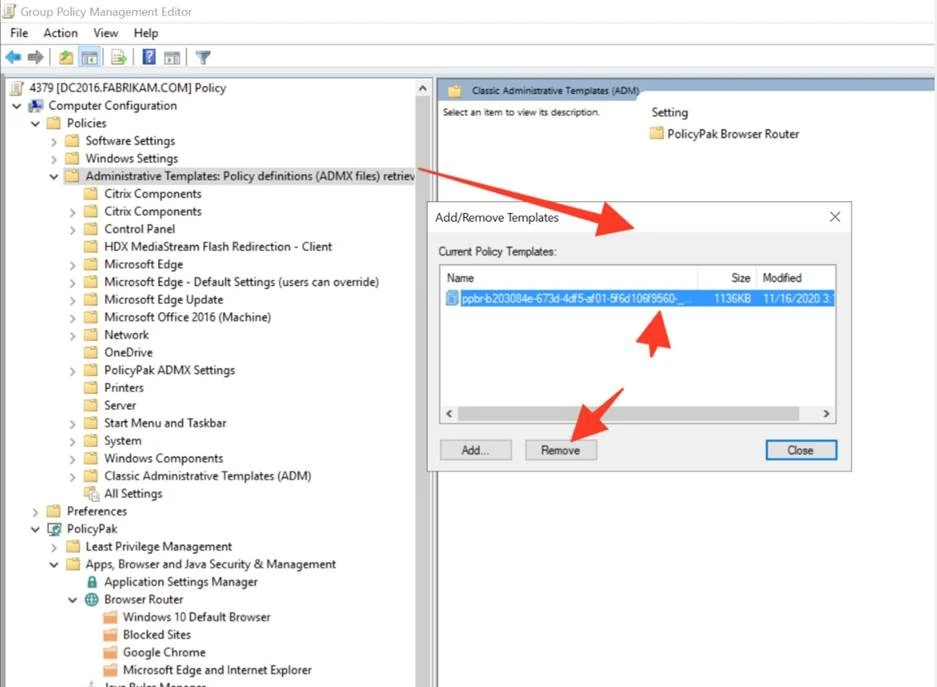937x687 pixels.
Task: Expand the Software Settings node
Action: 54,141
